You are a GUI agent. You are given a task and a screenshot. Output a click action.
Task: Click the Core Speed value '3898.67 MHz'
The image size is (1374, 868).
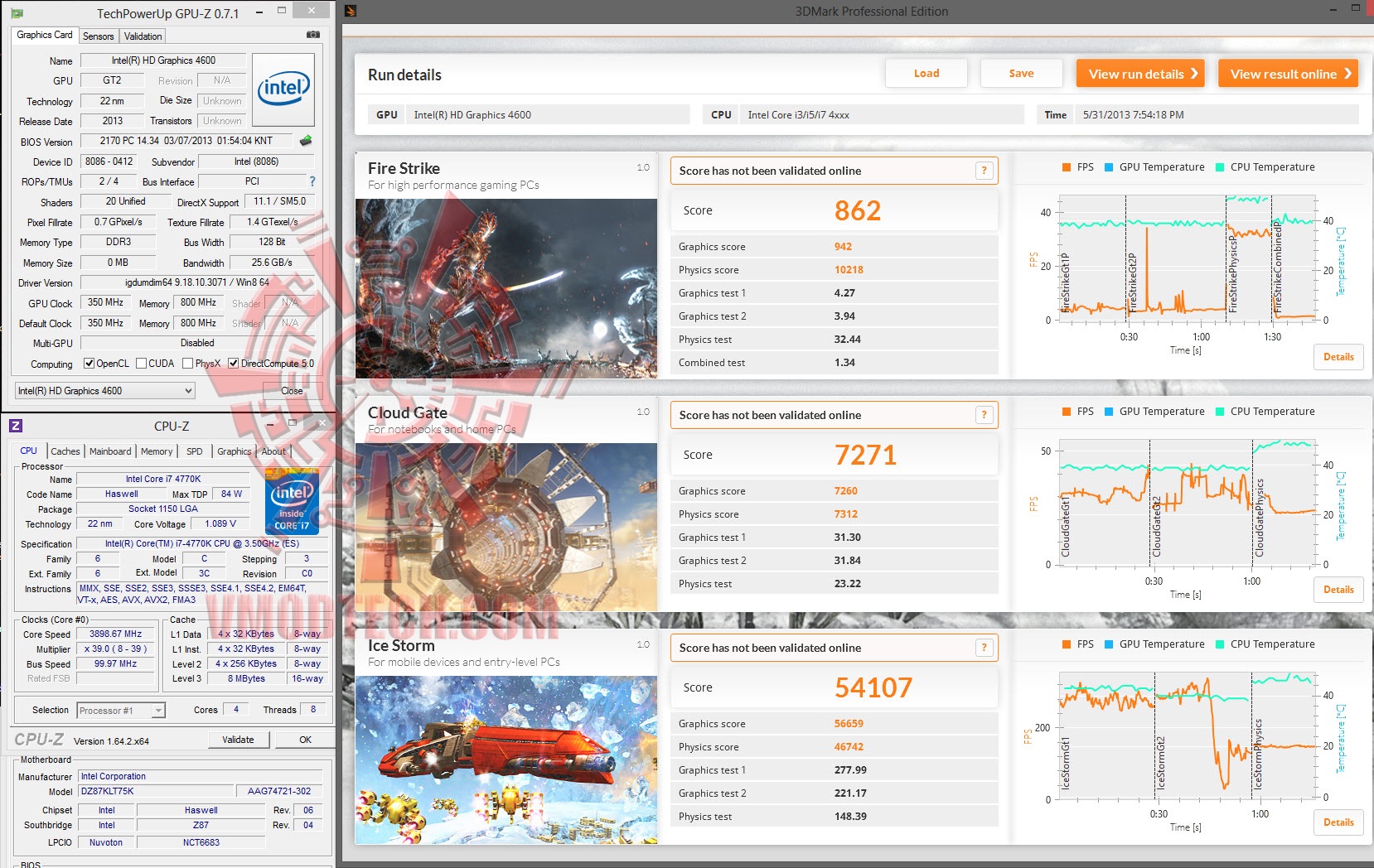coord(115,634)
